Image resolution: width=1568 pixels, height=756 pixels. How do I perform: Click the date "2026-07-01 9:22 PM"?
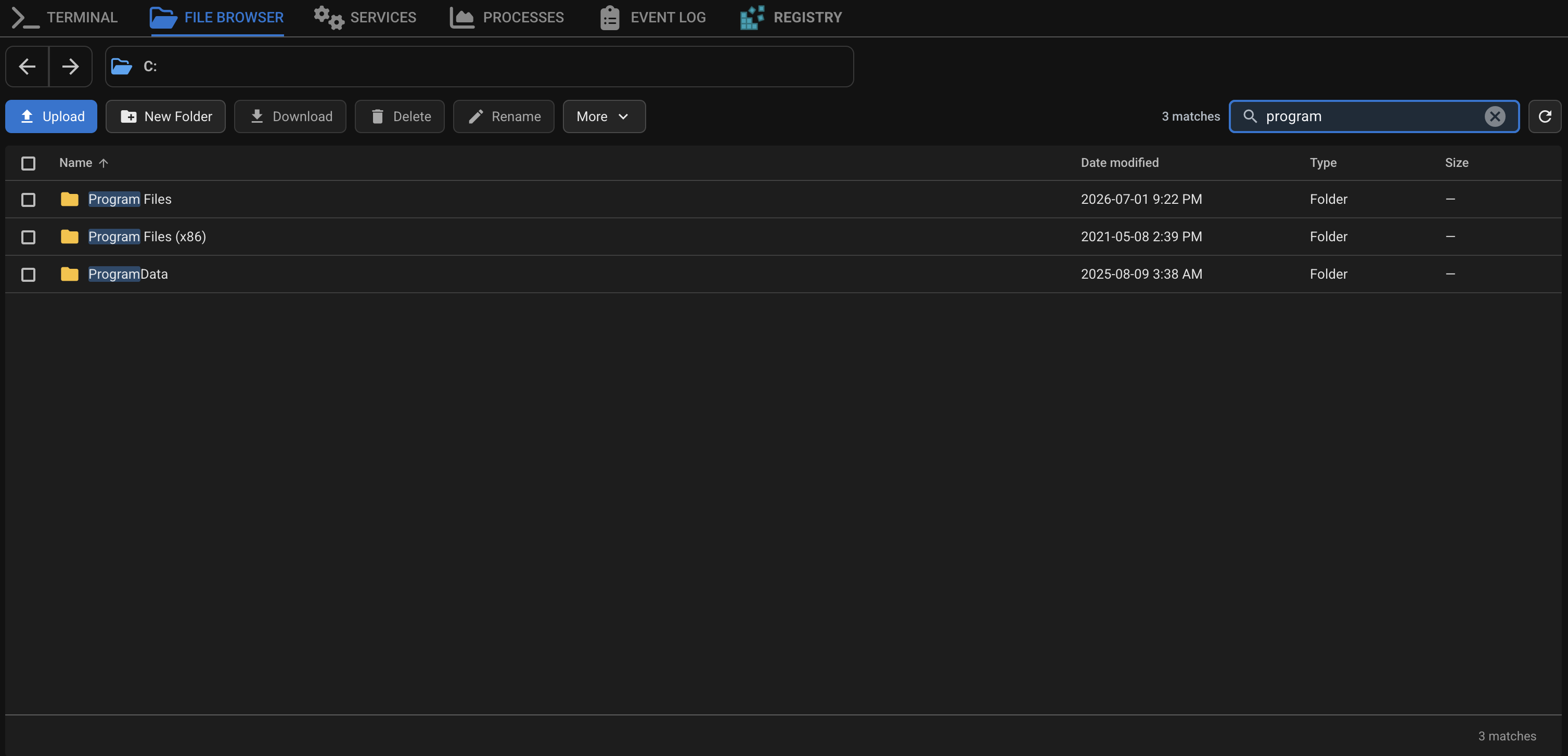pos(1141,200)
